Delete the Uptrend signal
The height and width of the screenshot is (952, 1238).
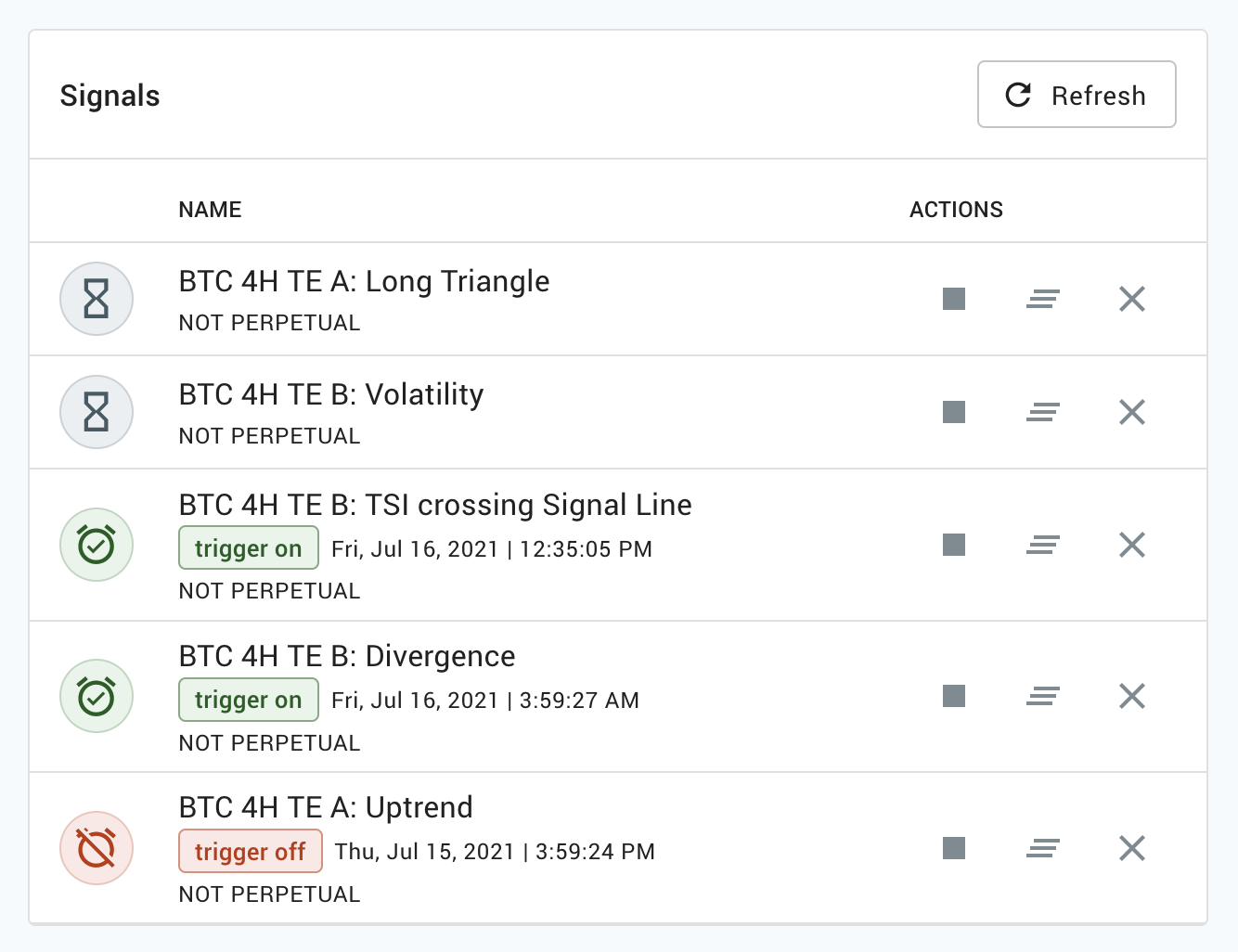click(1132, 848)
